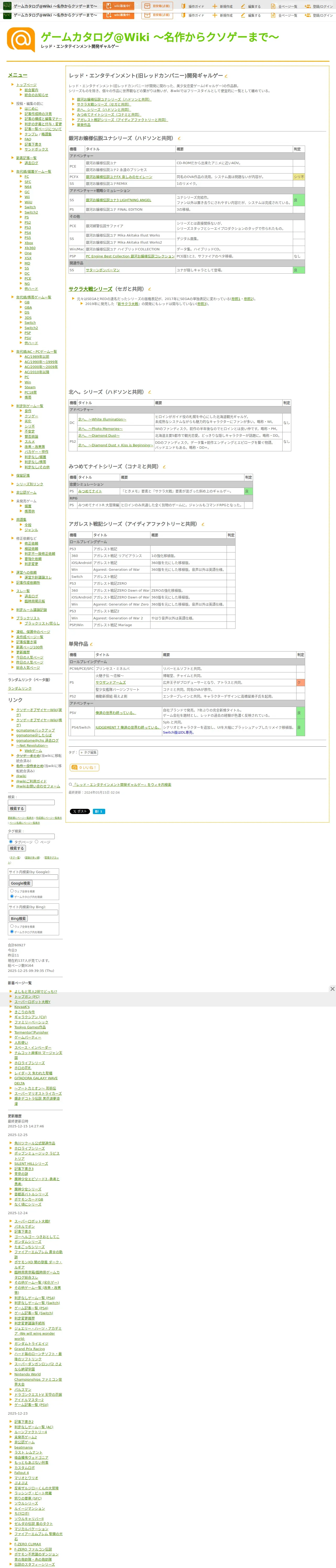Focus the 検索 text field in sidebar

point(31,802)
